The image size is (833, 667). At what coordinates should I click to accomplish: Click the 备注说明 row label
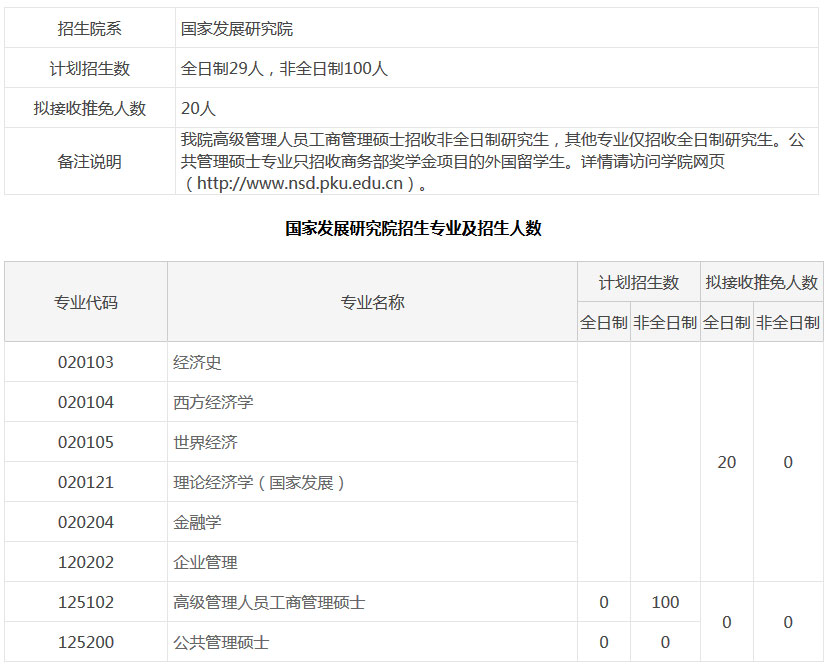click(90, 161)
